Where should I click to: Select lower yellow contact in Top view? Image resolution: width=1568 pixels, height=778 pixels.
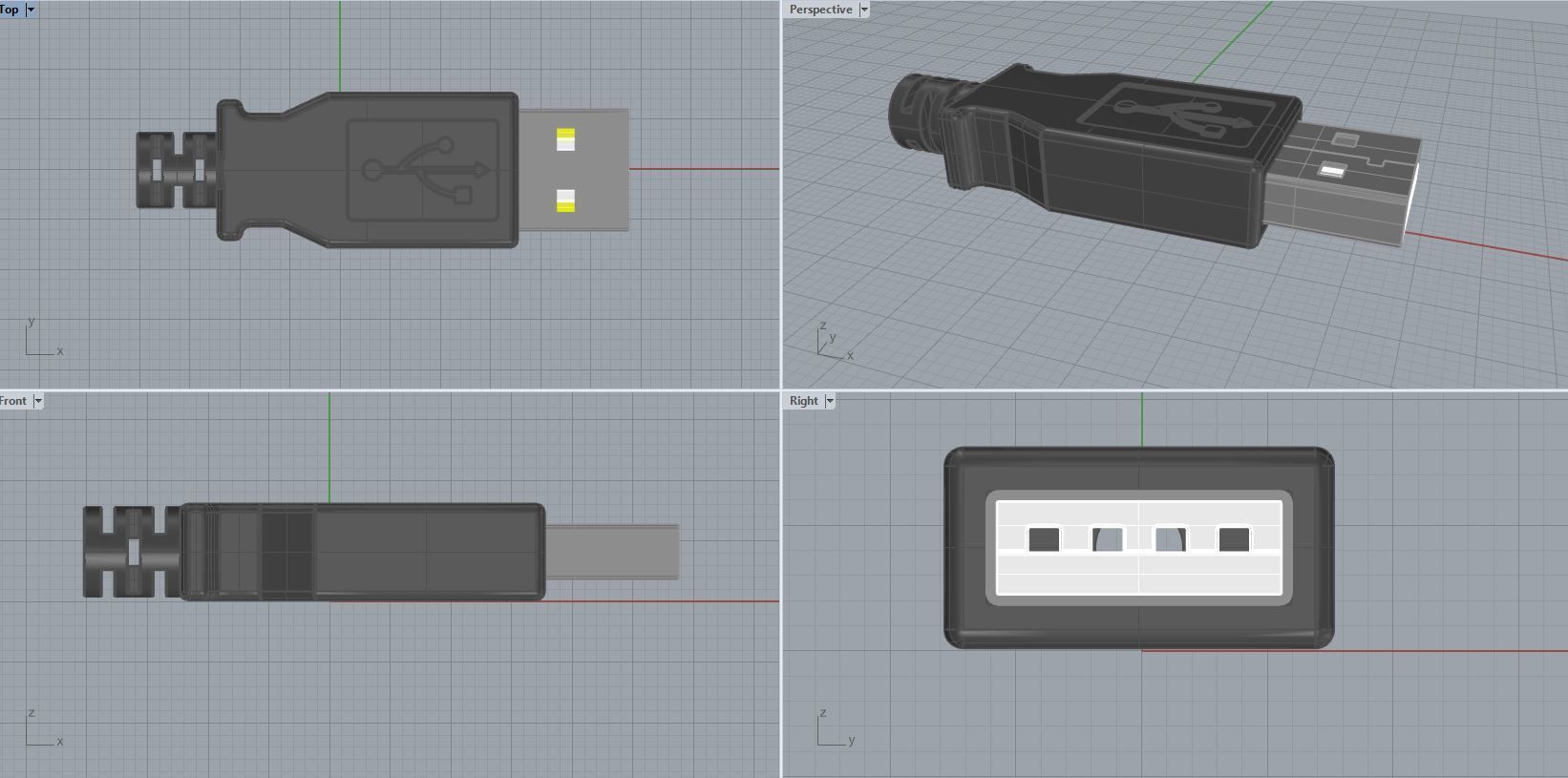(565, 200)
